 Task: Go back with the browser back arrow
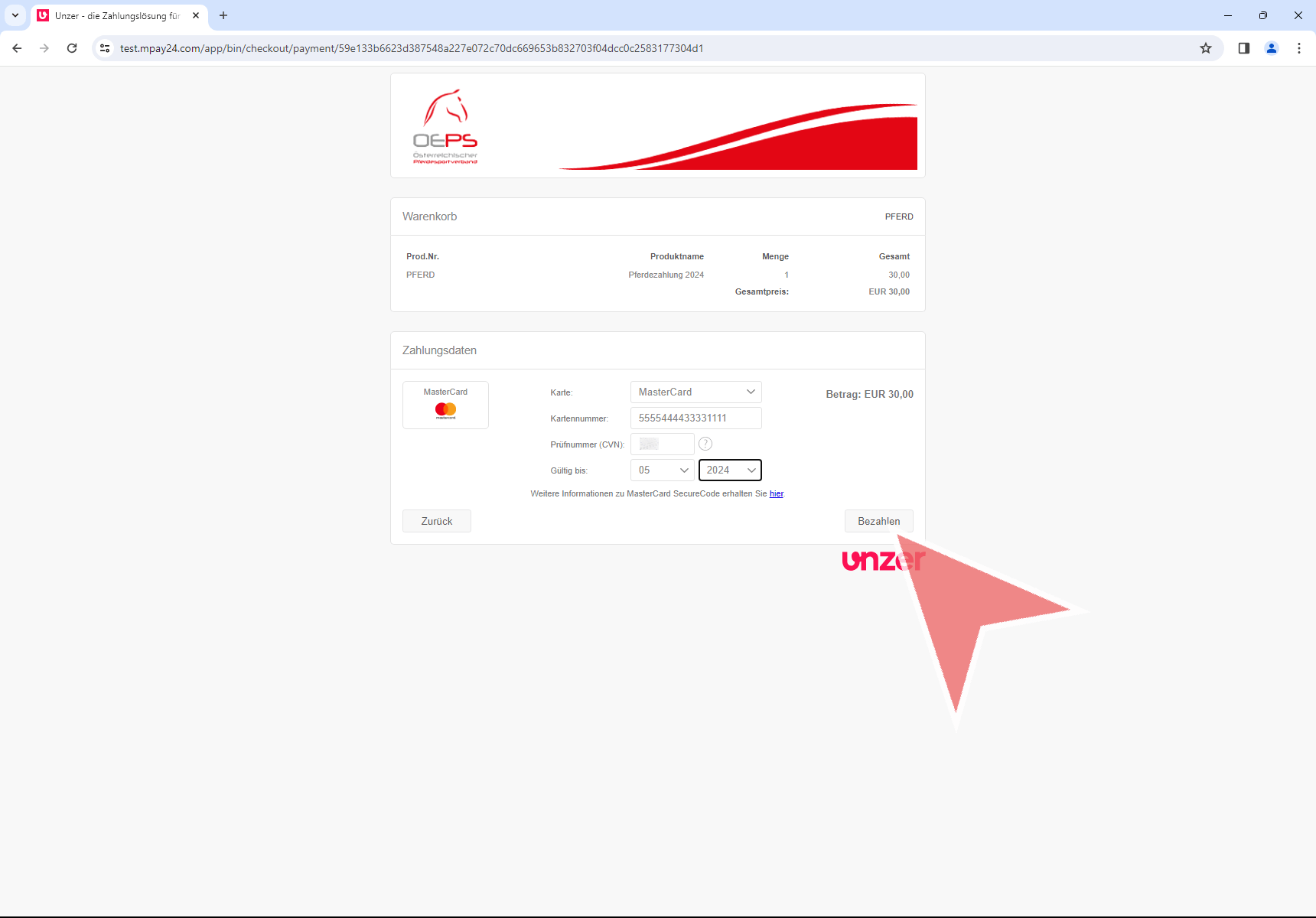click(17, 48)
